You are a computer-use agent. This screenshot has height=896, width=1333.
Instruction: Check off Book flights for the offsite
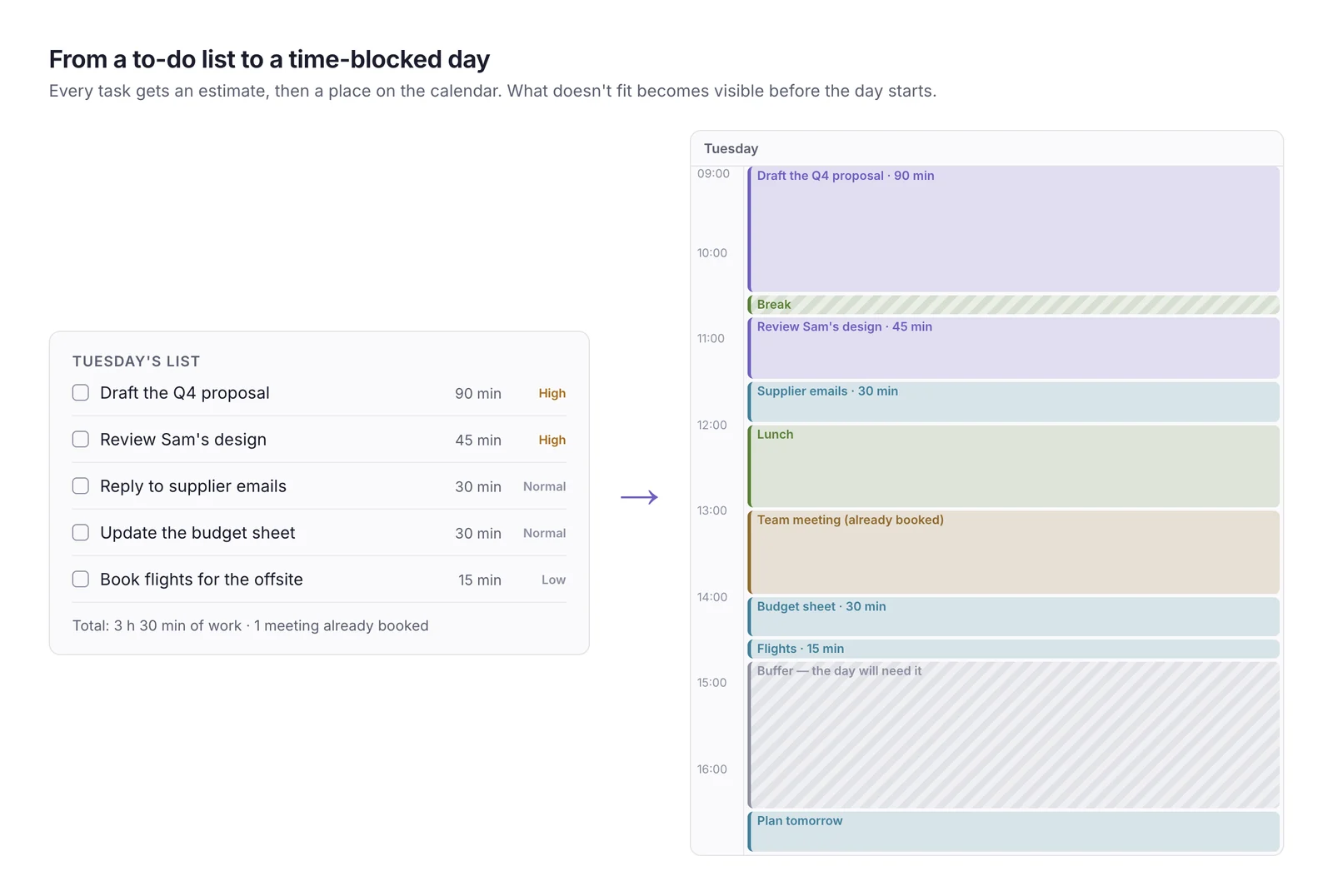(x=81, y=579)
